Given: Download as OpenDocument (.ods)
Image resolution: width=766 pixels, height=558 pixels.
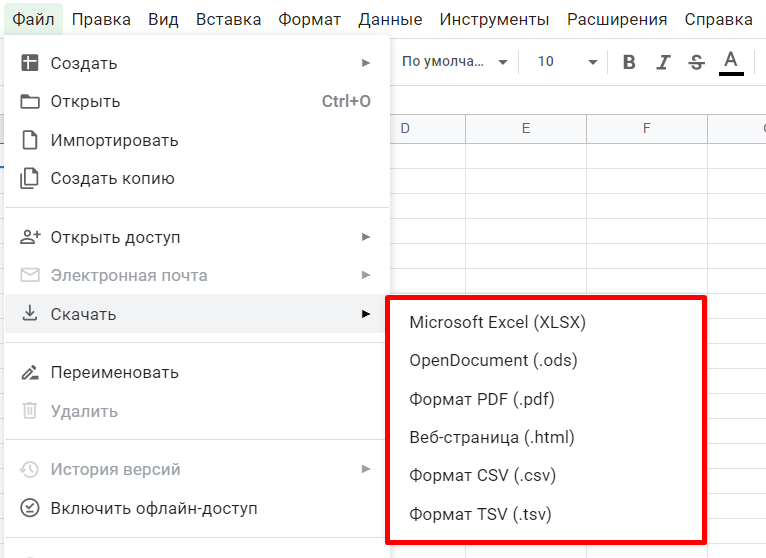Looking at the screenshot, I should tap(546, 361).
